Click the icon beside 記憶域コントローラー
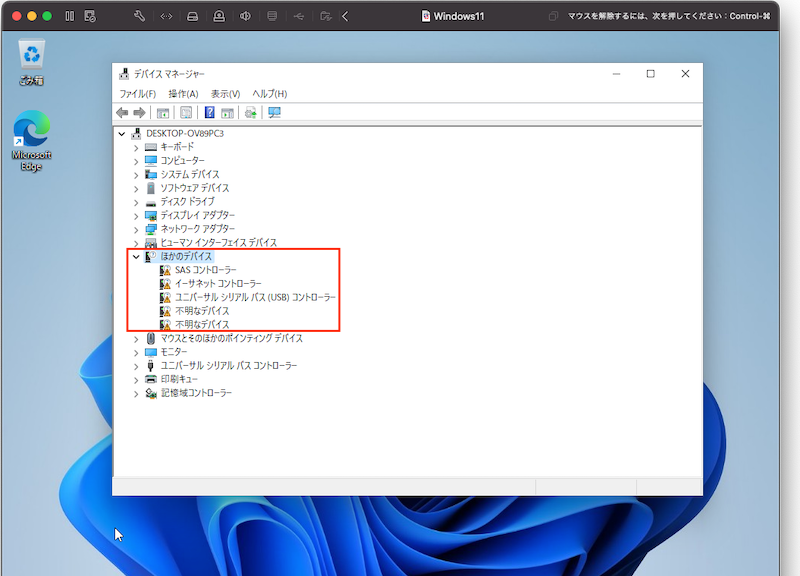The image size is (800, 576). point(151,393)
